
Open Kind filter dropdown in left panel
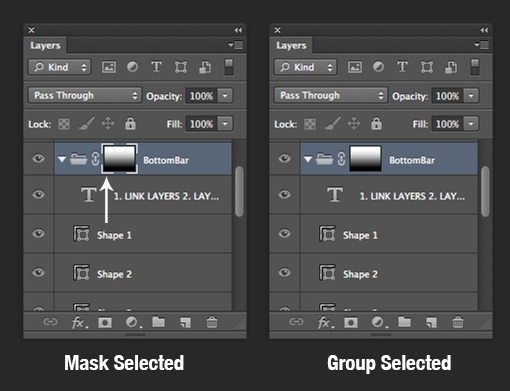60,67
